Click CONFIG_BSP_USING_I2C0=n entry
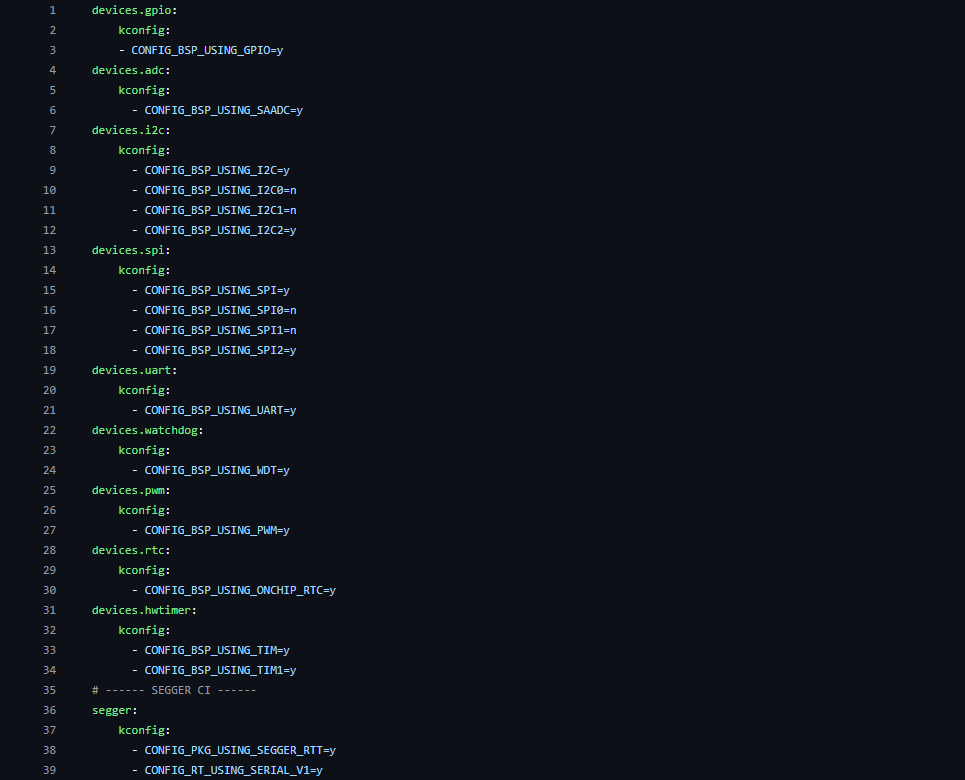Viewport: 965px width, 780px height. pyautogui.click(x=220, y=190)
